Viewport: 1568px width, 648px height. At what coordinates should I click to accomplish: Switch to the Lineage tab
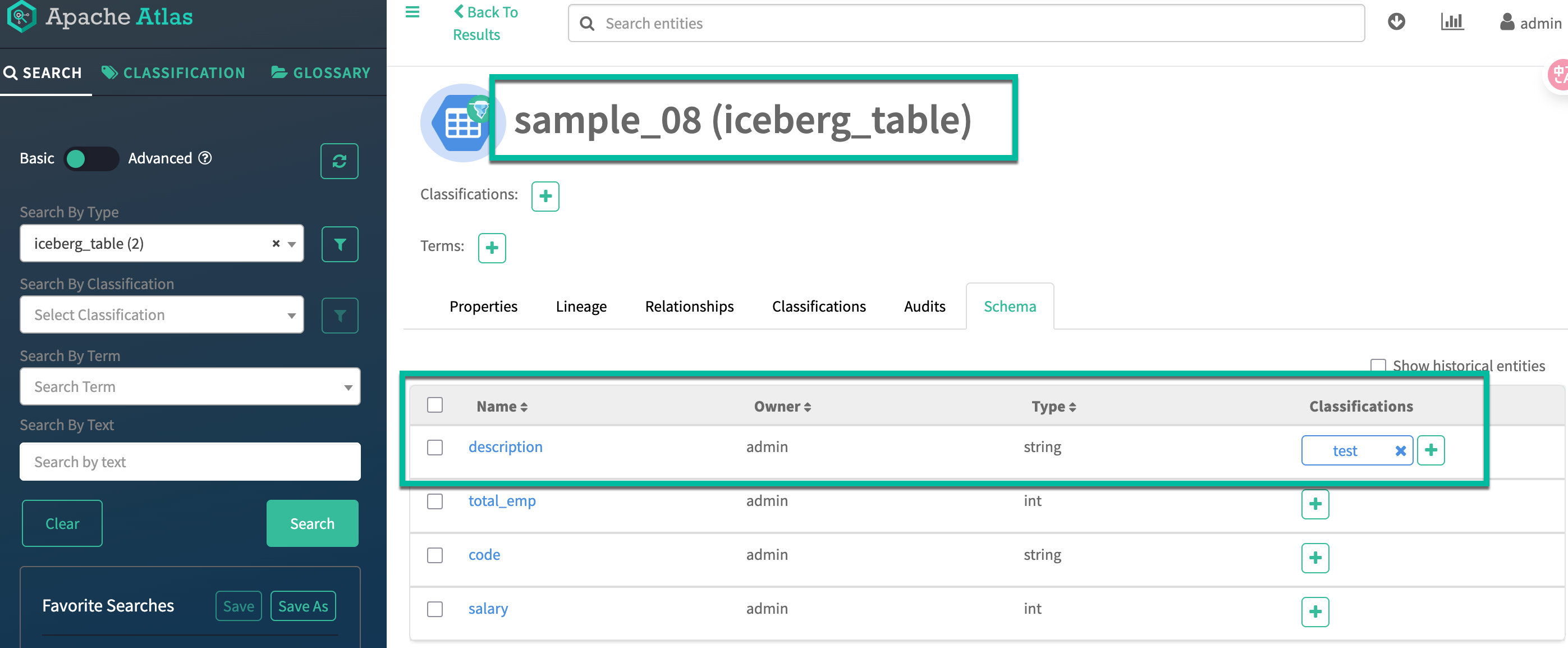(581, 307)
